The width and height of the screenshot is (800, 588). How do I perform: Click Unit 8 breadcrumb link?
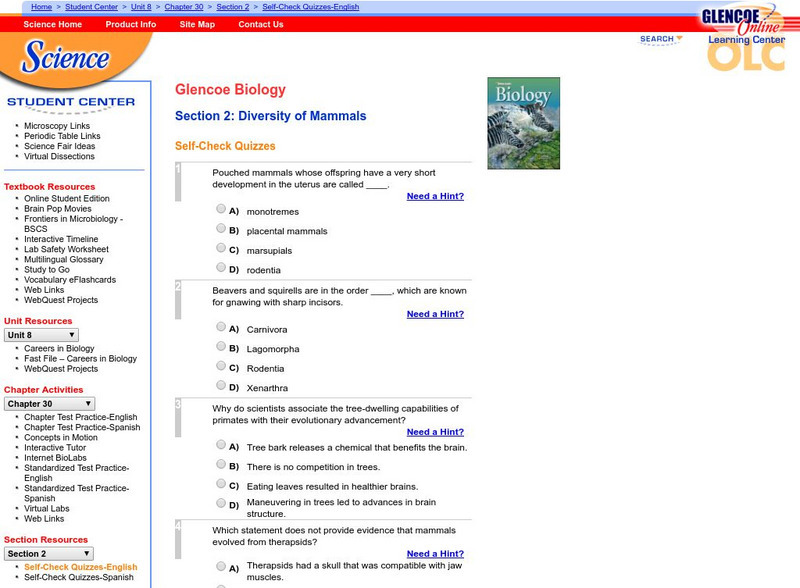[141, 7]
